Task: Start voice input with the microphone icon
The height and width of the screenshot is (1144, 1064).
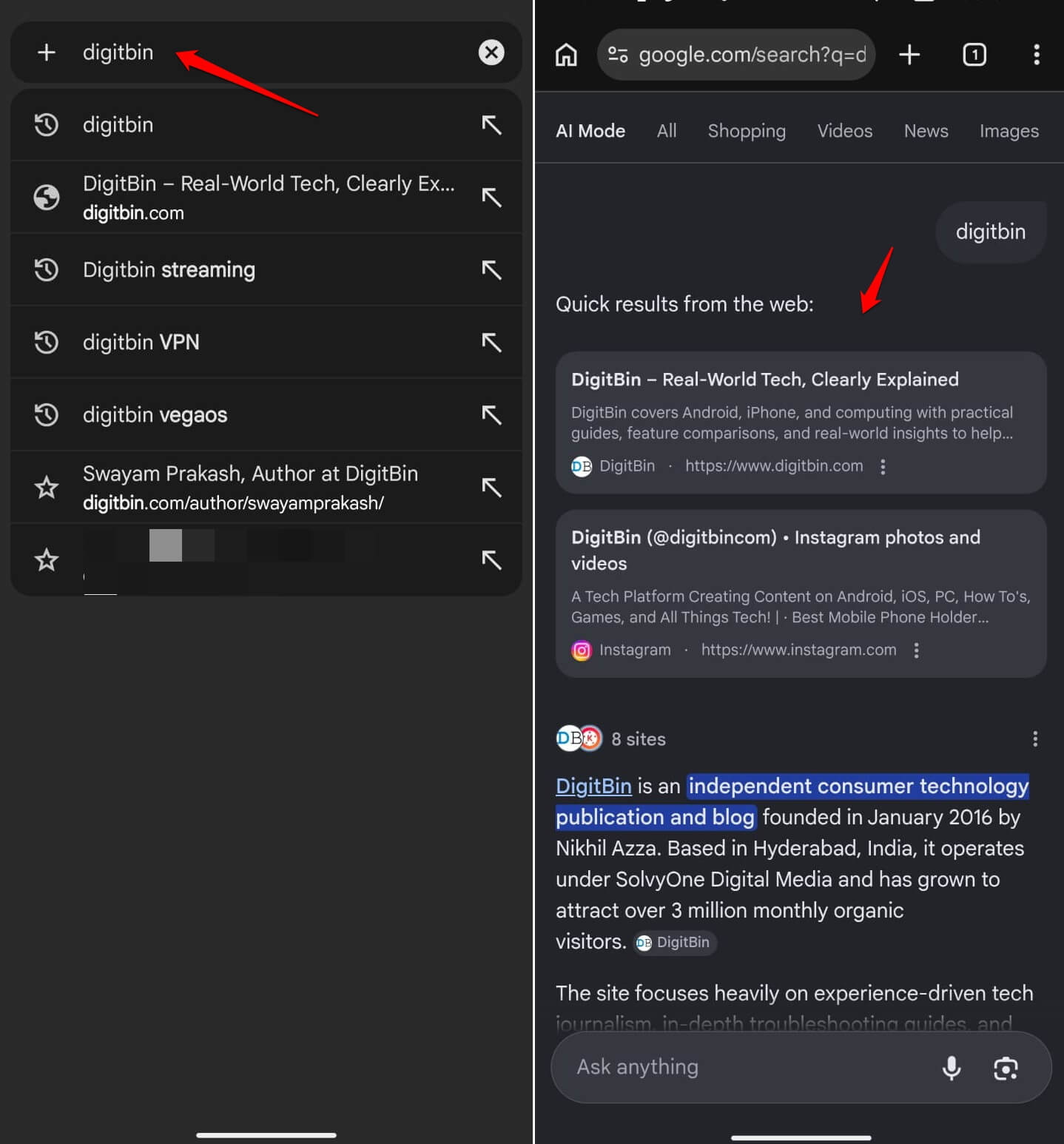Action: [x=952, y=1068]
